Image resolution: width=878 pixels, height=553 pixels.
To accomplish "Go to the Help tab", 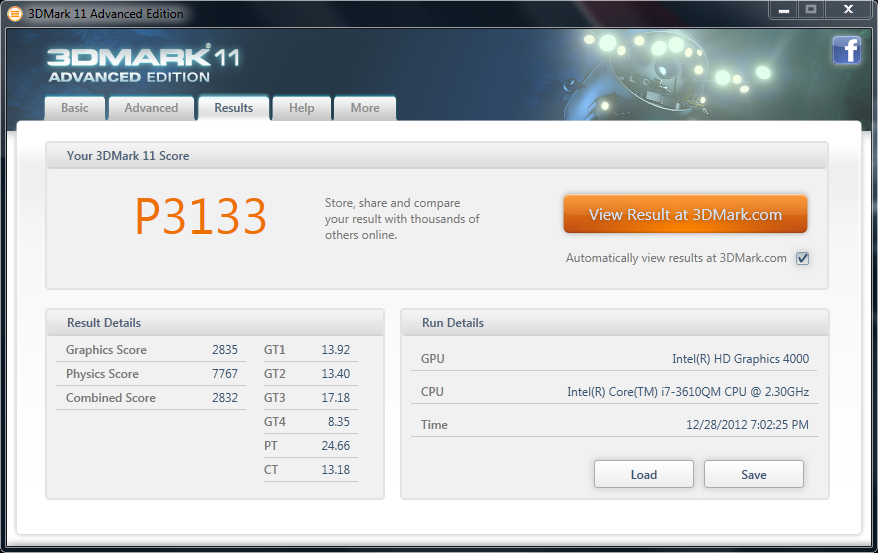I will coord(301,108).
